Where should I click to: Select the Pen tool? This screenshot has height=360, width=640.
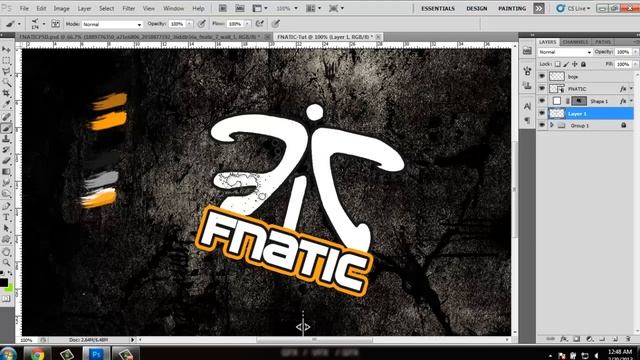click(6, 207)
